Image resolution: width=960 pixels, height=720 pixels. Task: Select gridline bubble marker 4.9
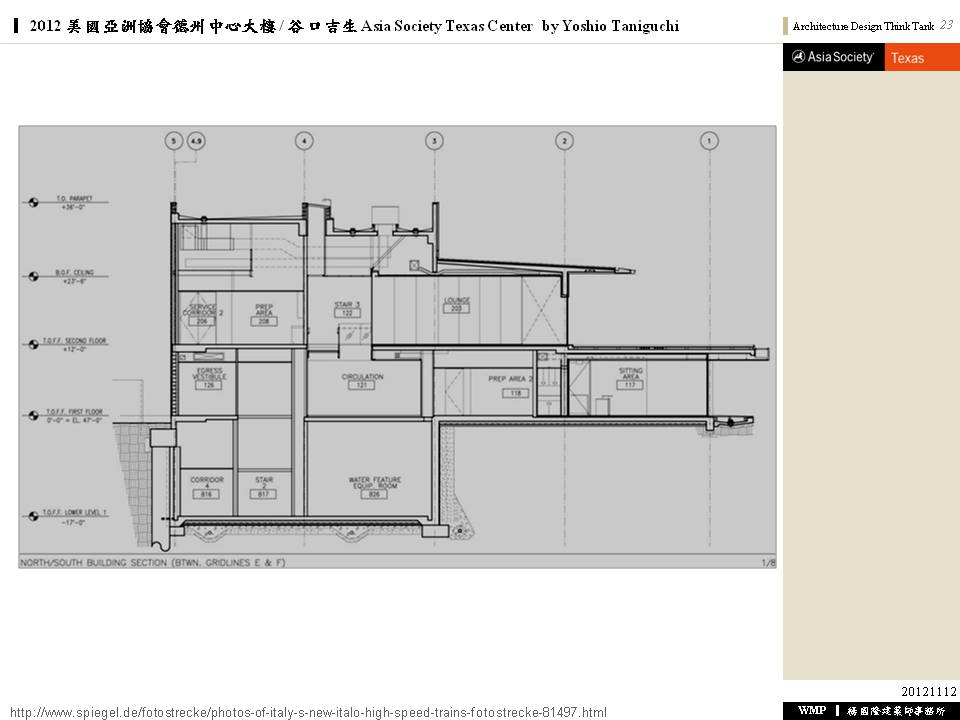195,141
